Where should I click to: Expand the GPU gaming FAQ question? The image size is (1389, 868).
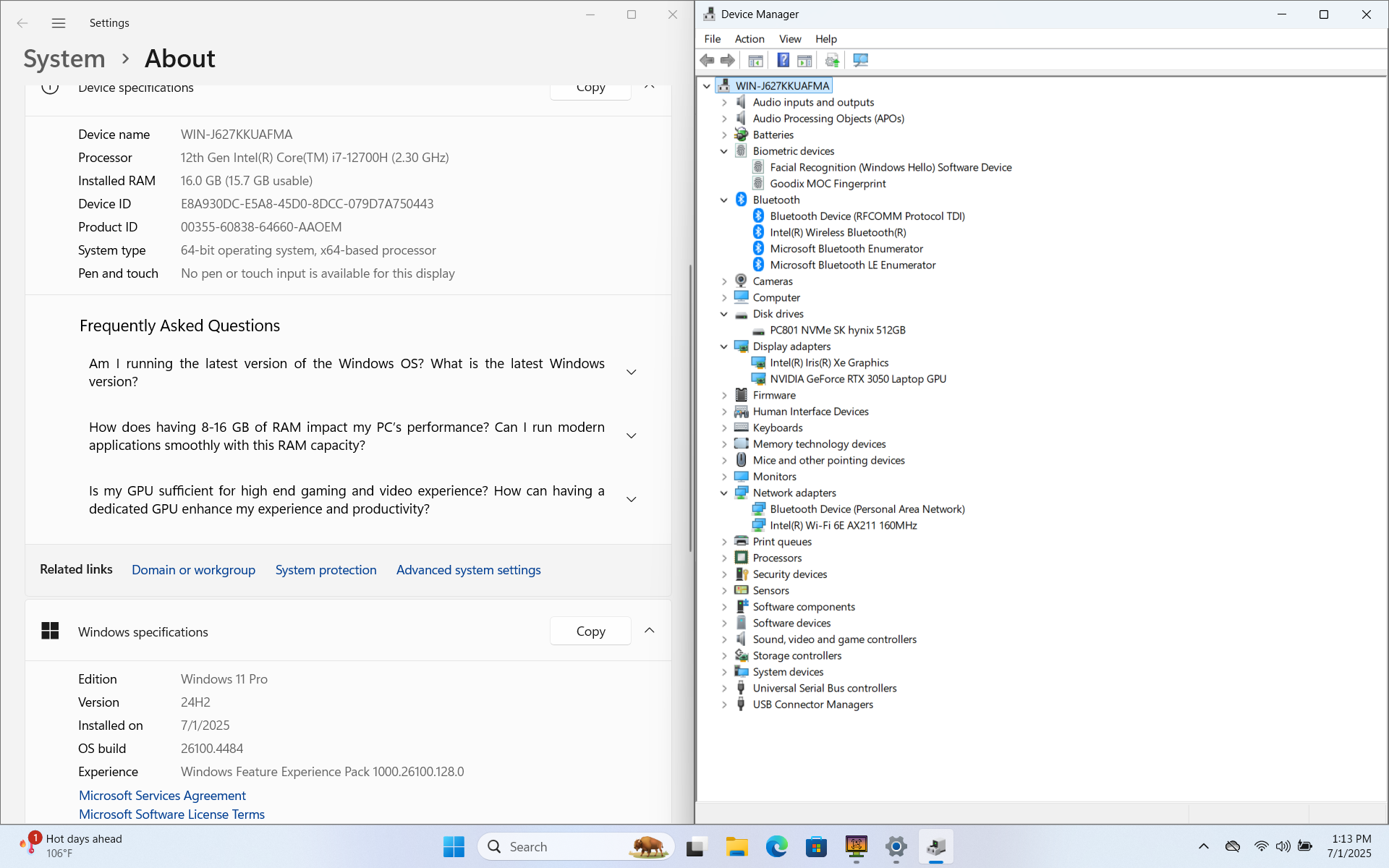631,500
